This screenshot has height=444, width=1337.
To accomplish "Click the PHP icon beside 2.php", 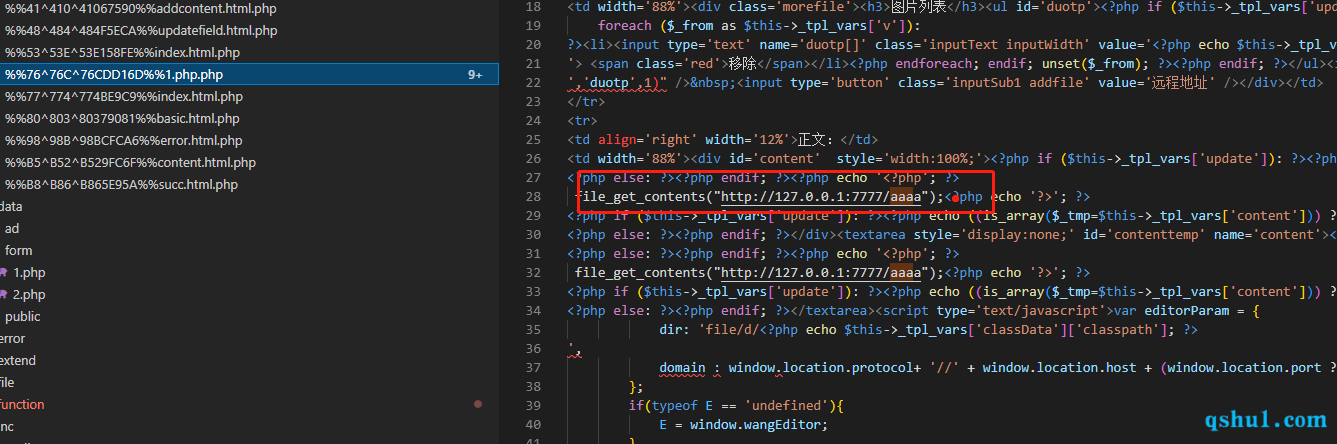I will pos(4,294).
